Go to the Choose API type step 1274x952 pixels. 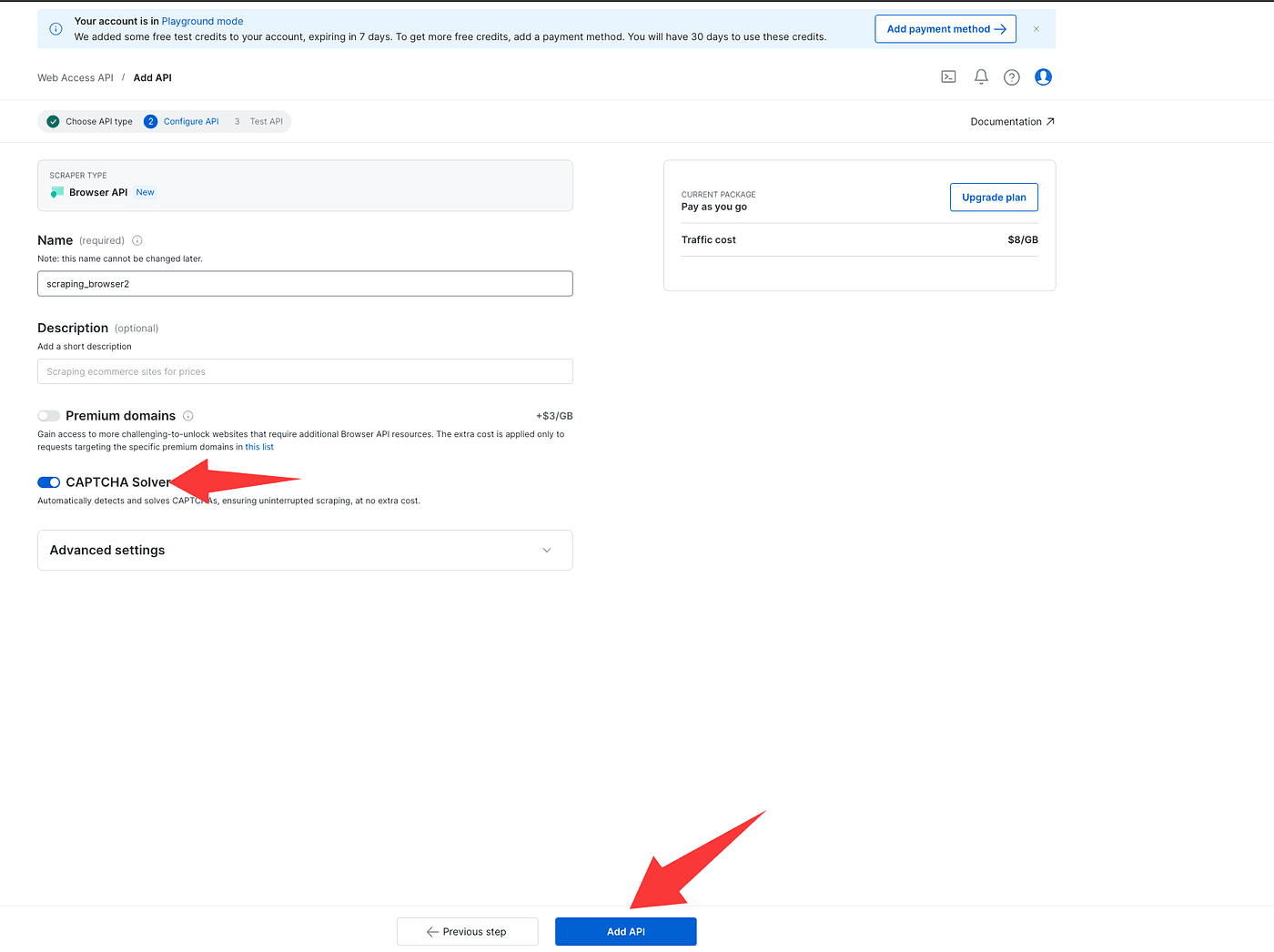90,122
